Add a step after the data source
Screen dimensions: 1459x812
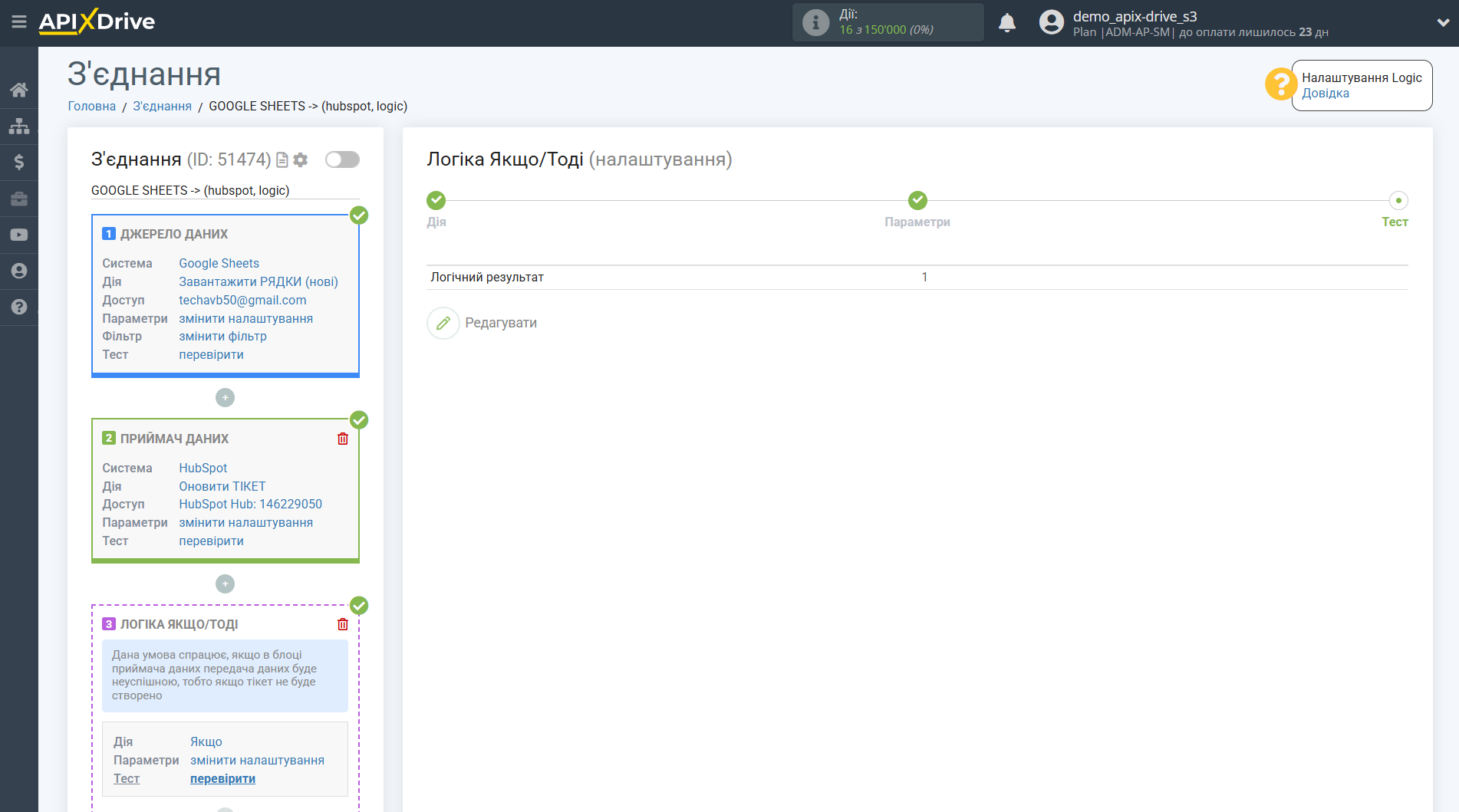pyautogui.click(x=225, y=397)
